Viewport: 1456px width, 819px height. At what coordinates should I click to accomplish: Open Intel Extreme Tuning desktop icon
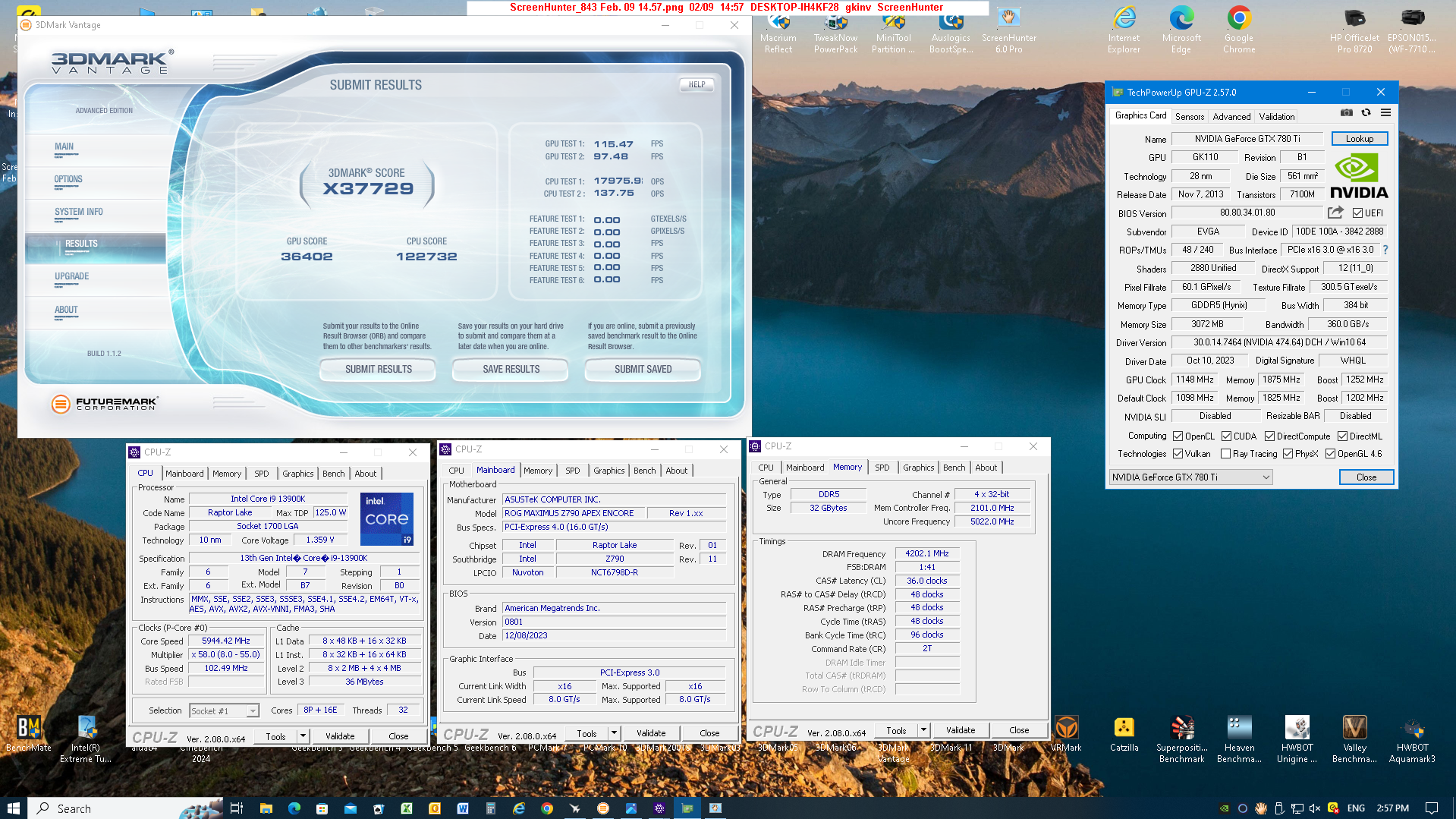point(86,739)
